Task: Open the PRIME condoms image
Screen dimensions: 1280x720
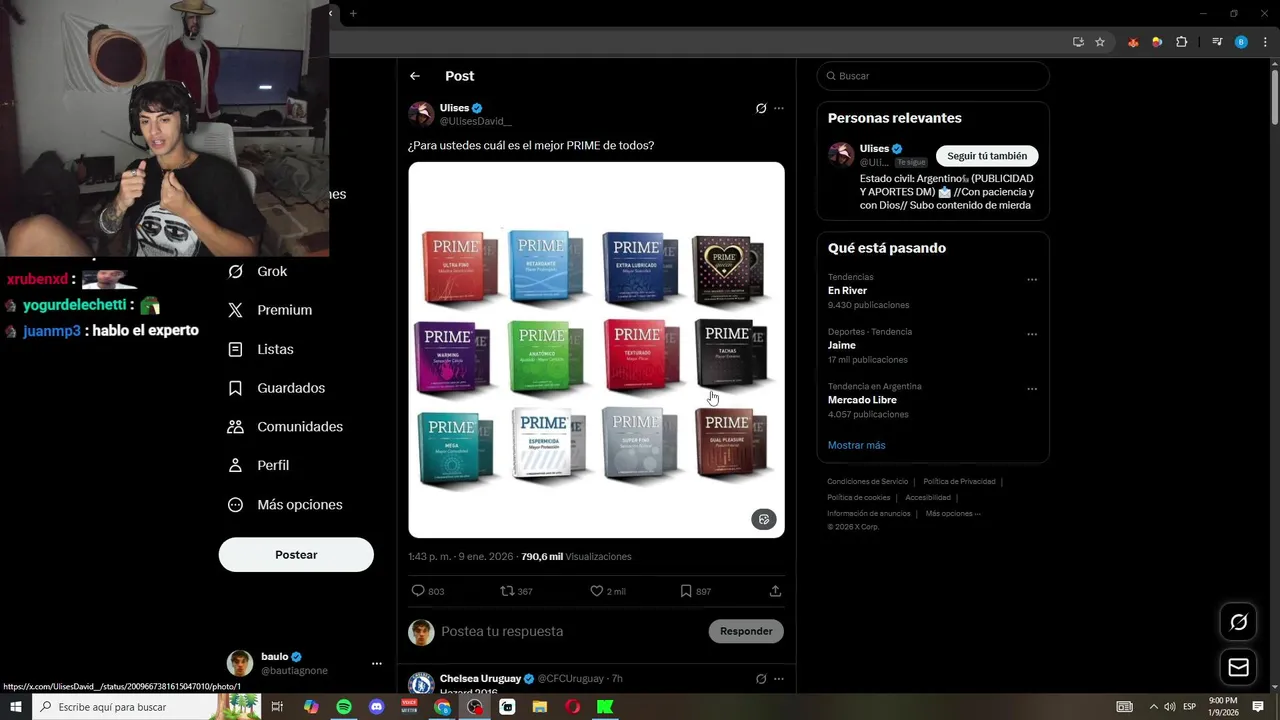Action: click(x=596, y=350)
